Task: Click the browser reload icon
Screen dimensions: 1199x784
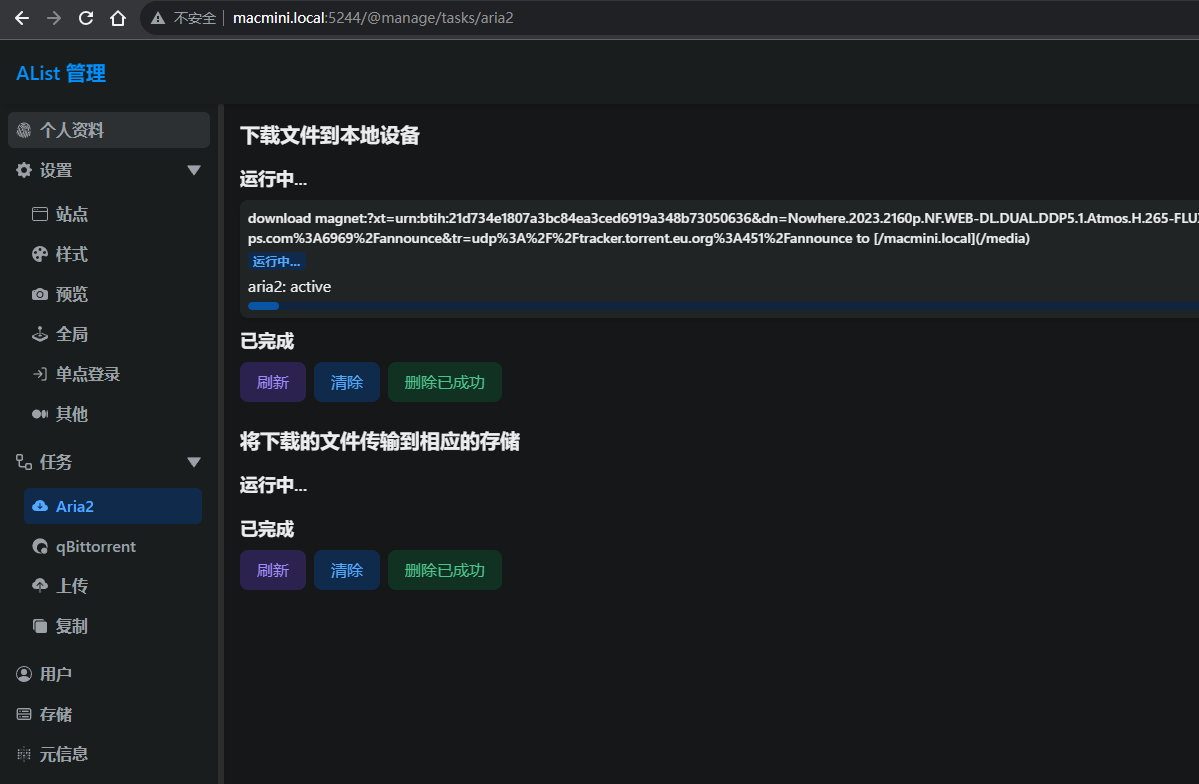Action: tap(86, 18)
